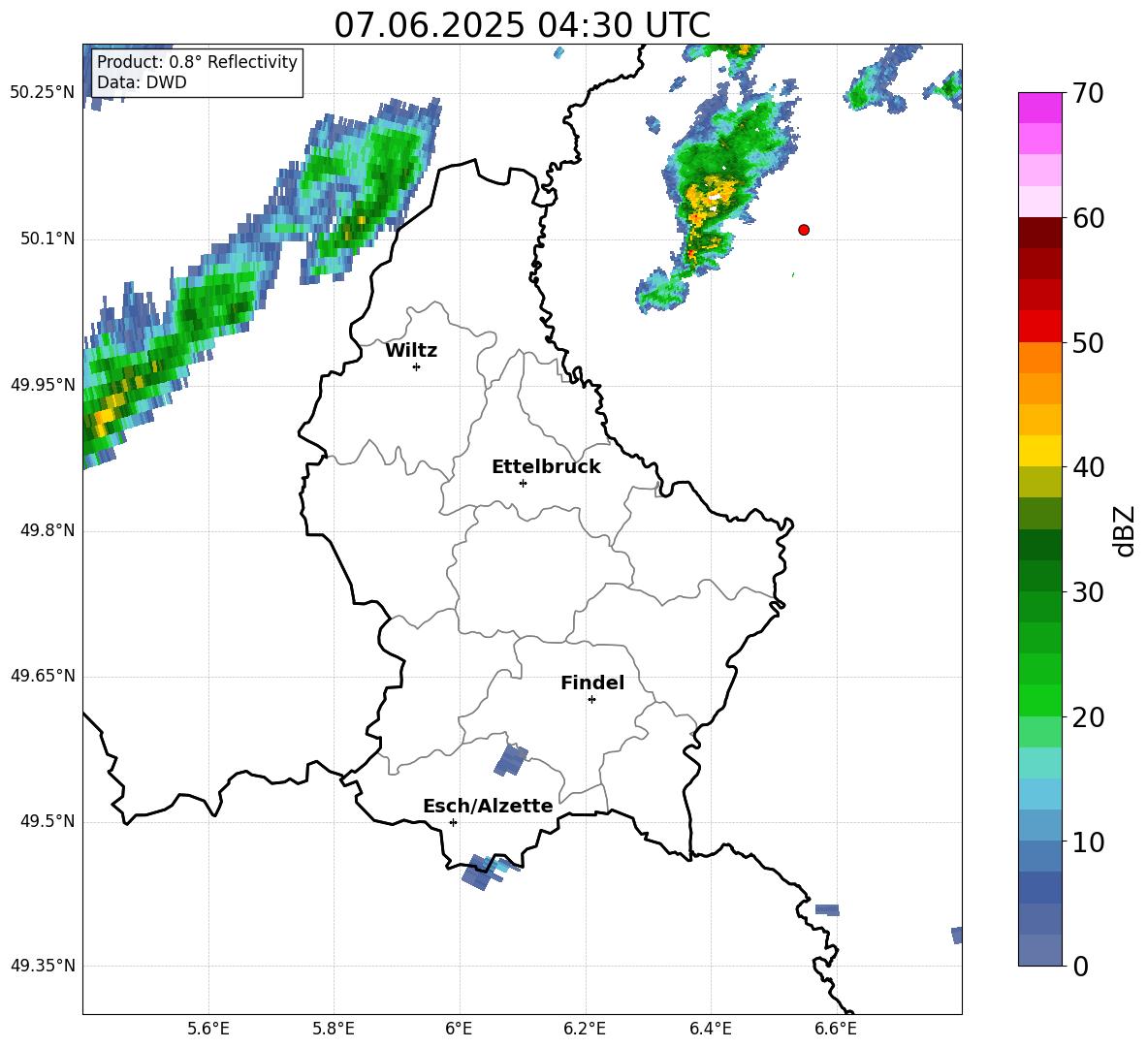Click the 70 tick on the colorbar

(1088, 93)
